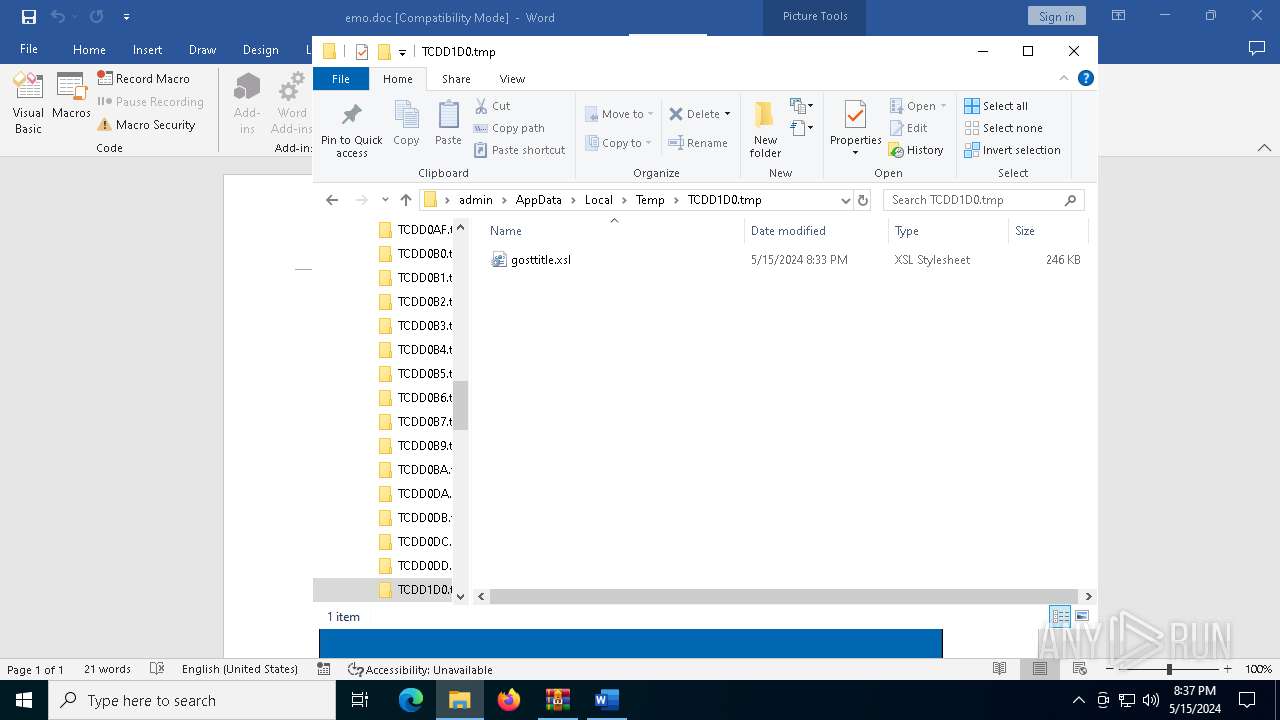Open Customize Quick Access Toolbar dropdown in Explorer

[402, 52]
